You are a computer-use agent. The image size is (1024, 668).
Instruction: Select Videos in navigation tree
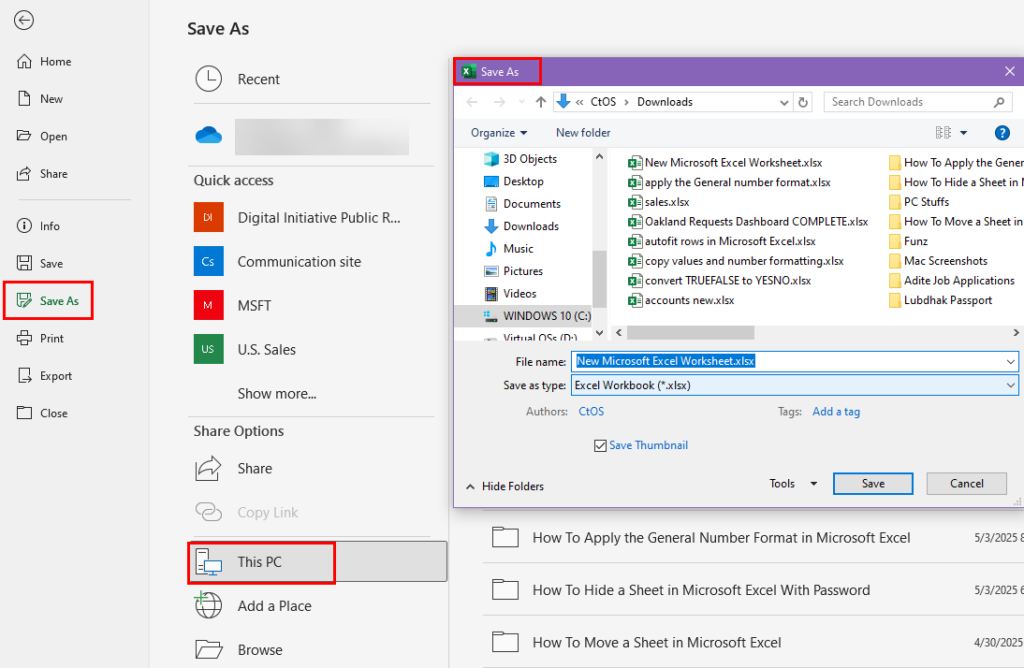(x=510, y=293)
